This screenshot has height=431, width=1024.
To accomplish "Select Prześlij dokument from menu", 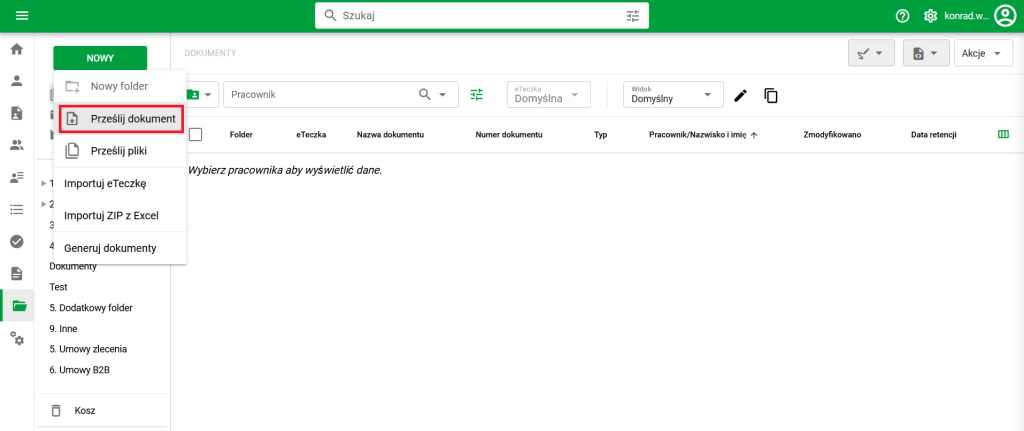I will click(120, 118).
